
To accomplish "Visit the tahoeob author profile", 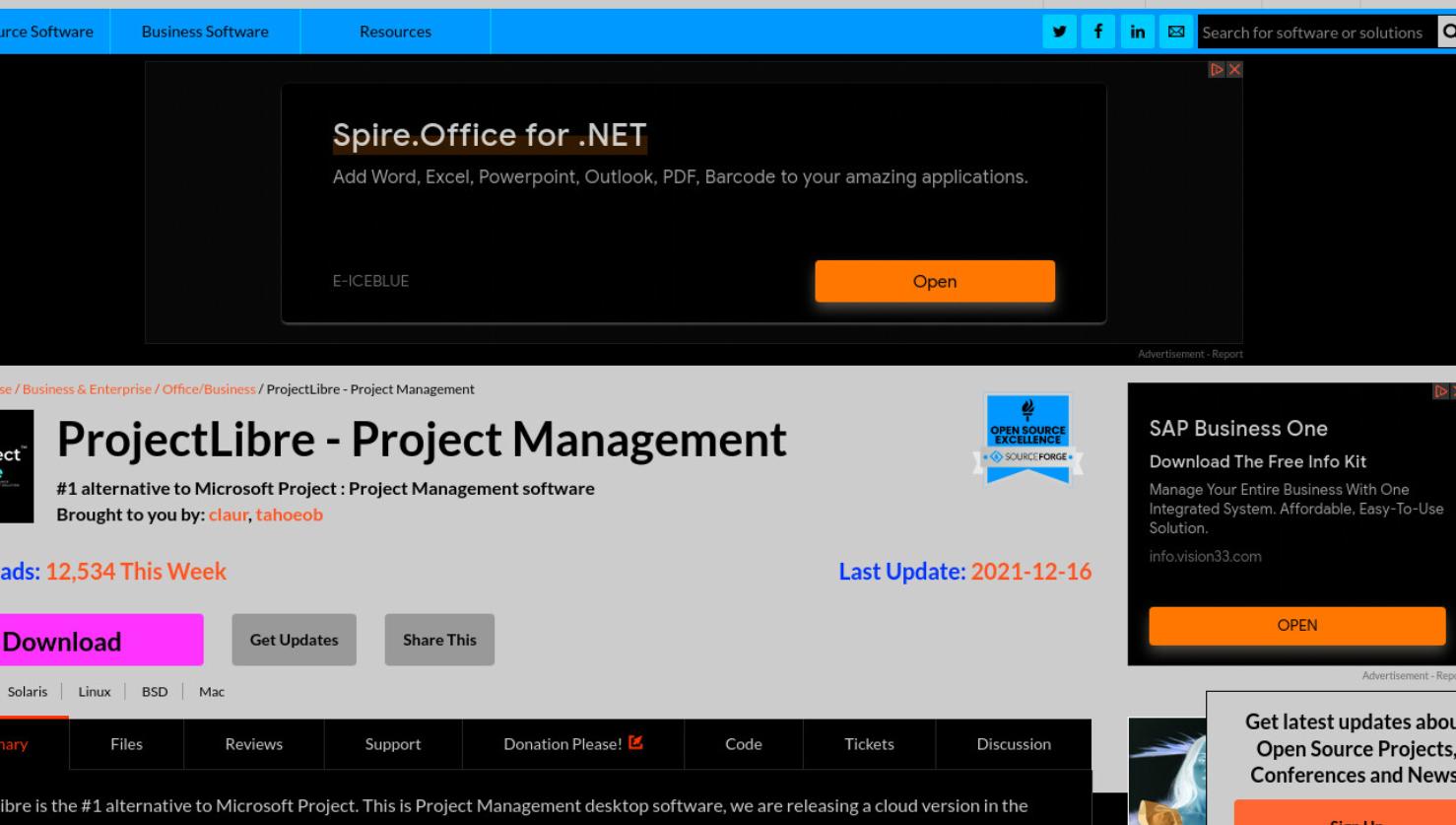I will click(x=290, y=515).
